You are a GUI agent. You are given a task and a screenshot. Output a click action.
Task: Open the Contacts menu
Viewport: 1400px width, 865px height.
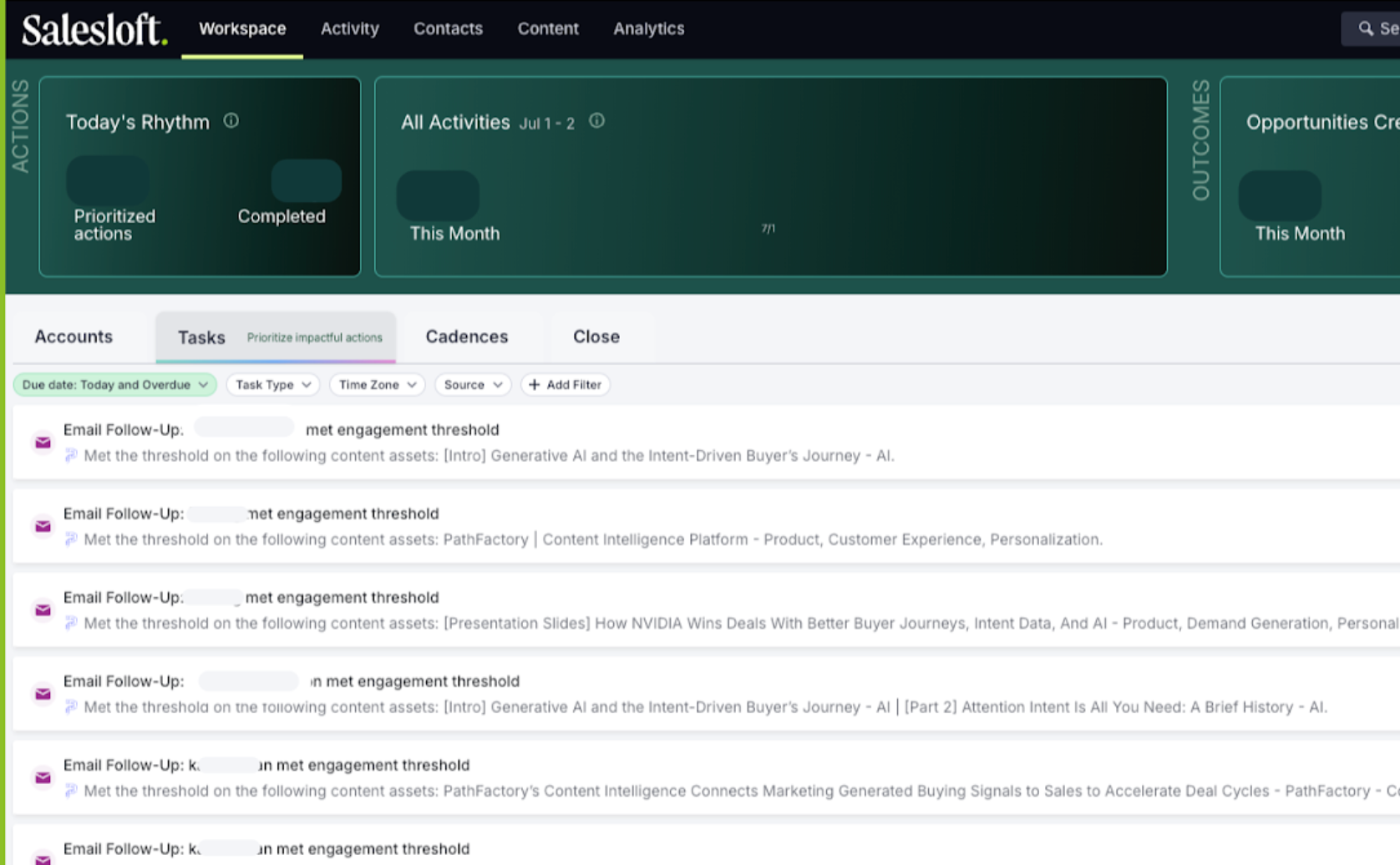click(x=448, y=29)
